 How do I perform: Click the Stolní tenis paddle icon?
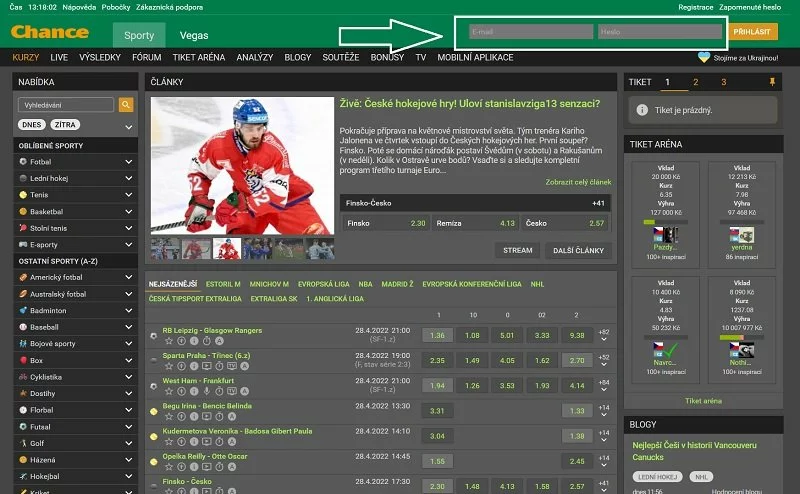pos(23,228)
